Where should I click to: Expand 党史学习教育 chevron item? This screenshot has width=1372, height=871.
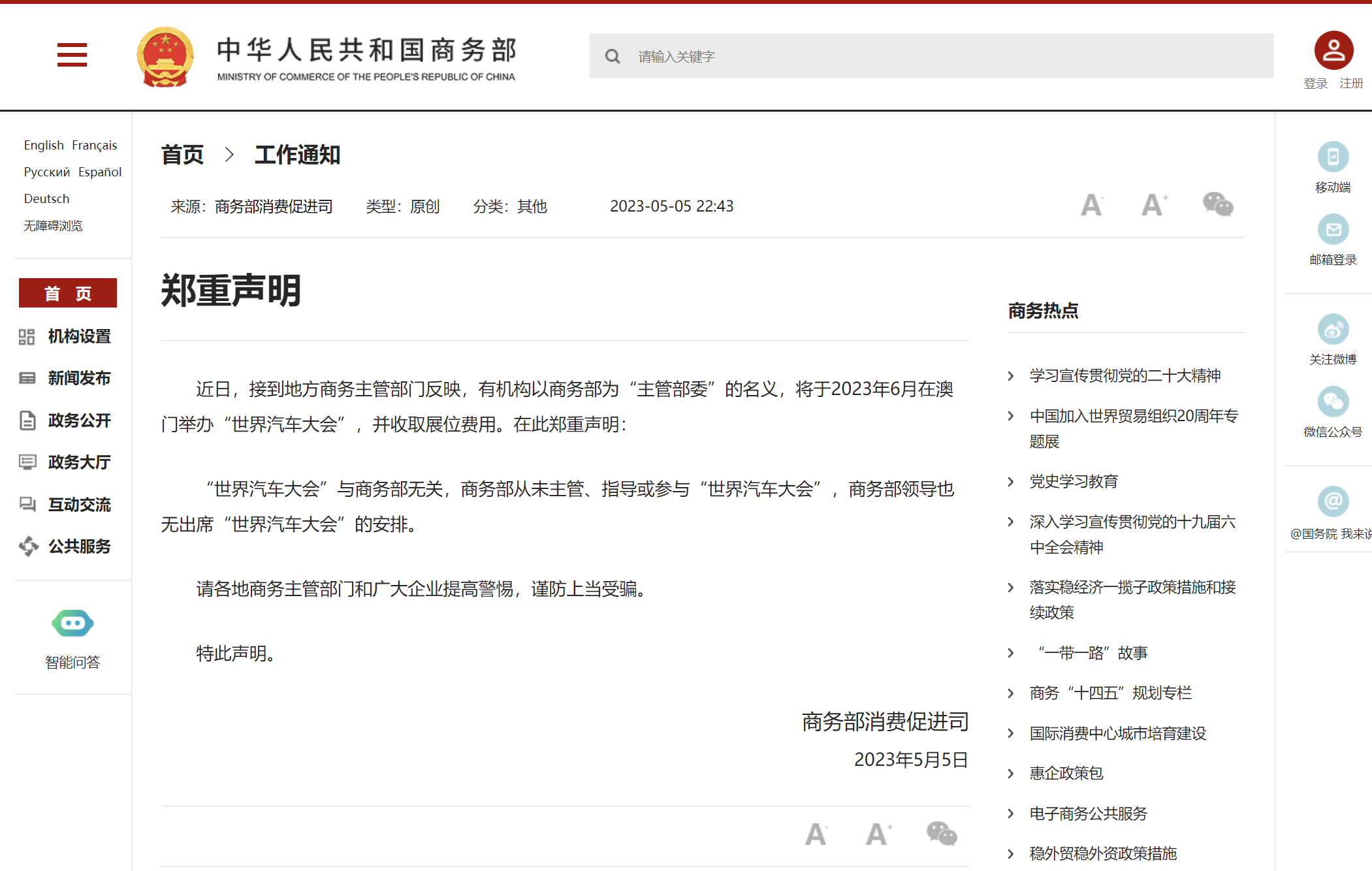(x=1011, y=482)
